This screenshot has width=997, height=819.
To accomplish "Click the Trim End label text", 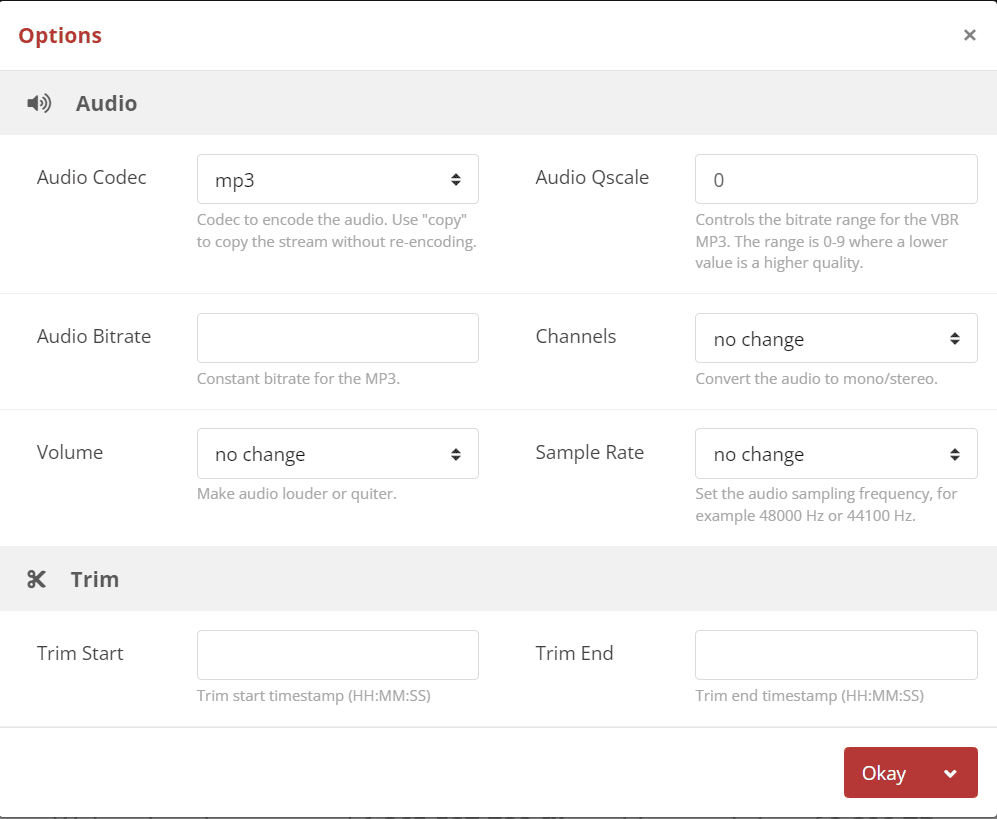I will click(574, 653).
